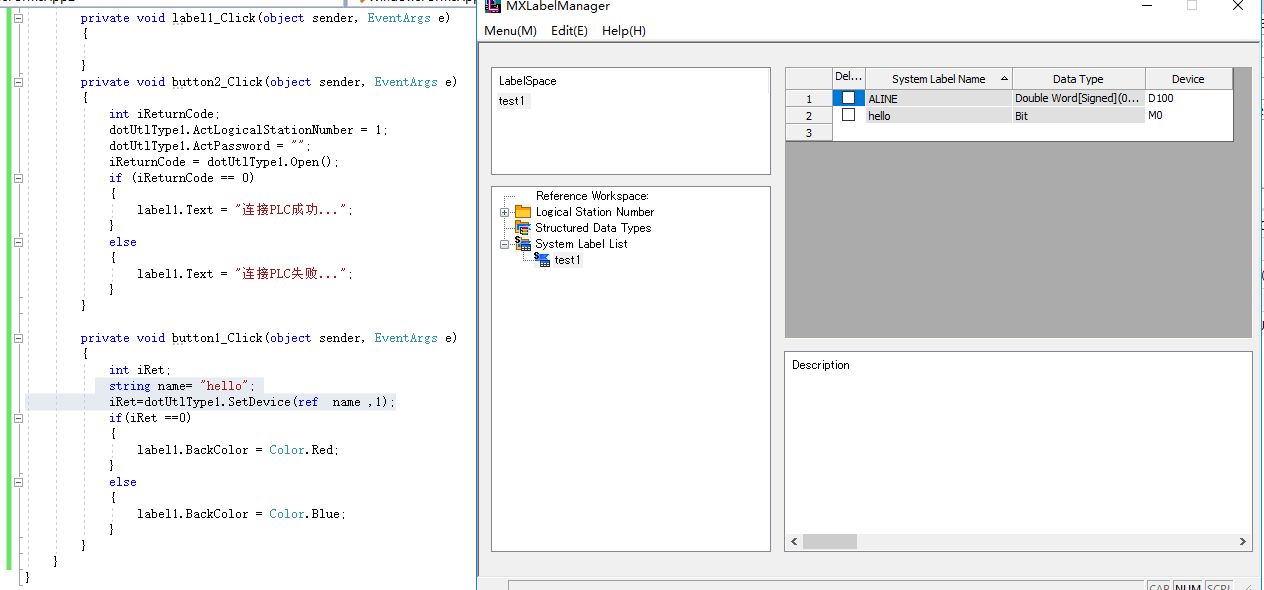This screenshot has width=1264, height=590.
Task: Click the Structured Data Types icon
Action: 523,228
